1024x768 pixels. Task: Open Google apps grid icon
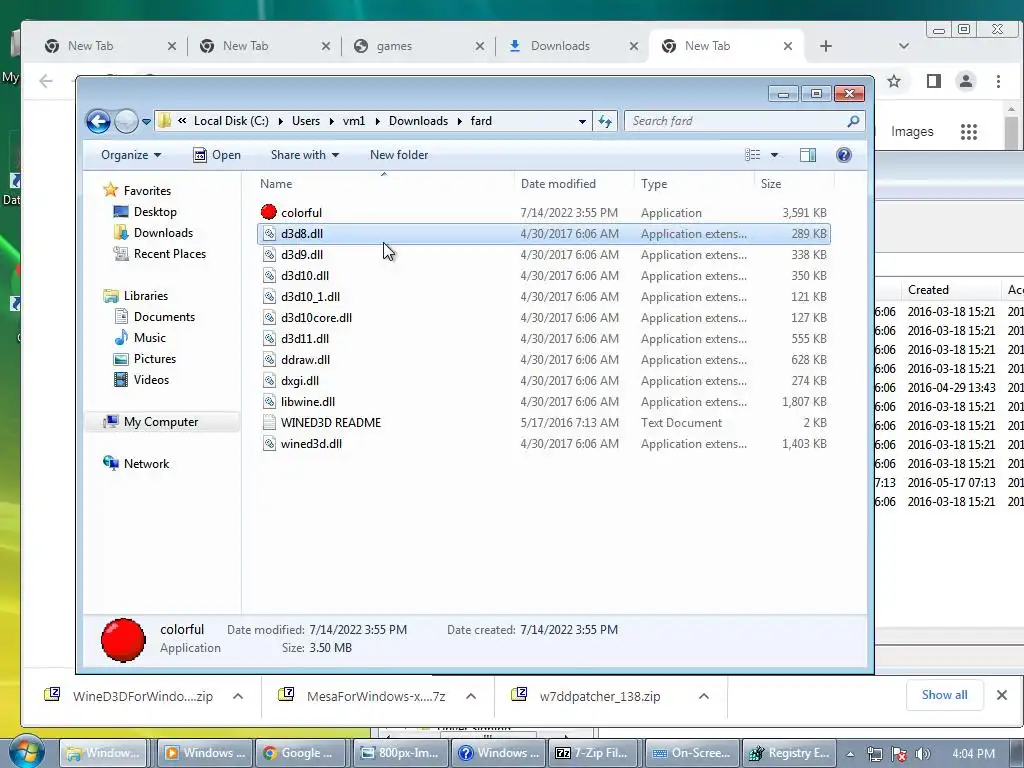point(968,132)
